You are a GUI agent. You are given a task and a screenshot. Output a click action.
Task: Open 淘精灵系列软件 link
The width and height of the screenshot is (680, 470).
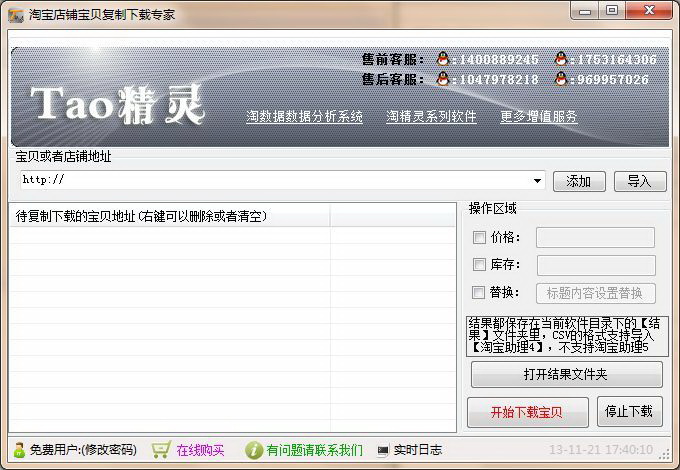point(432,116)
